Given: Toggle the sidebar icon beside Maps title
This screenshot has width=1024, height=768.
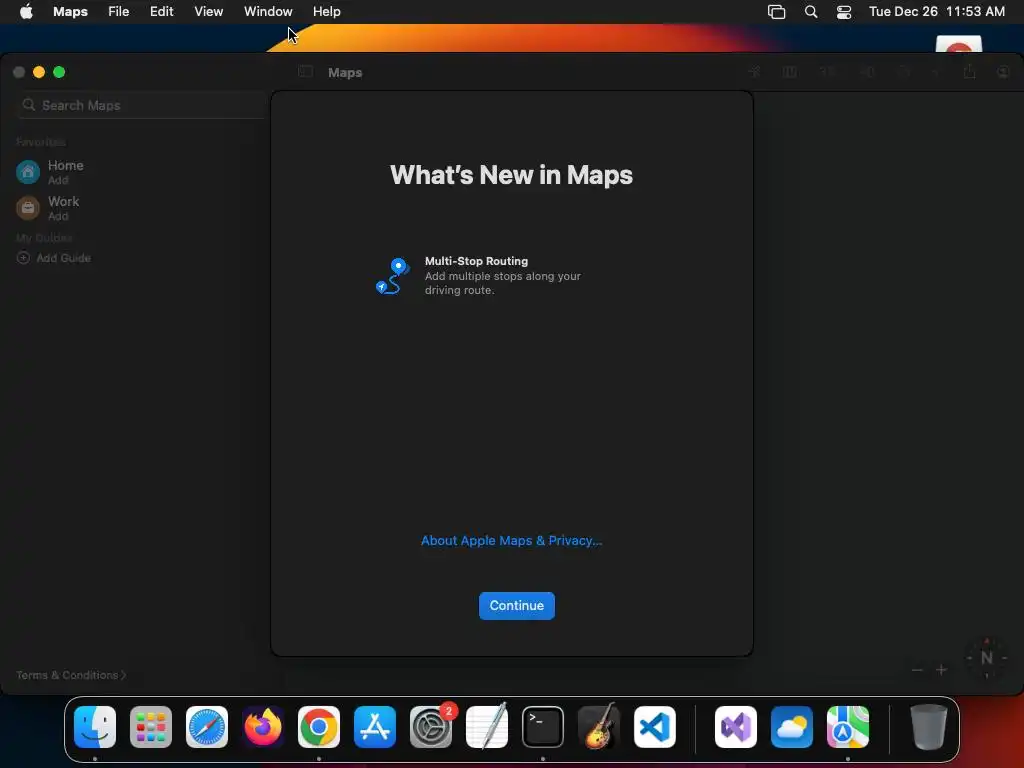Looking at the screenshot, I should coord(305,72).
